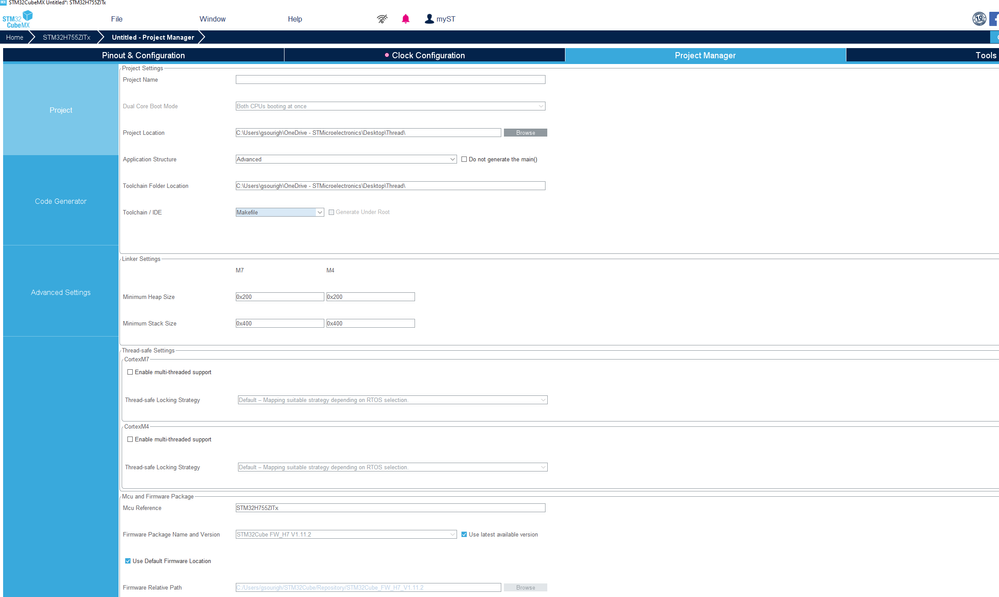Click the update connectivity icon beside the bell
The image size is (999, 597).
coord(382,19)
